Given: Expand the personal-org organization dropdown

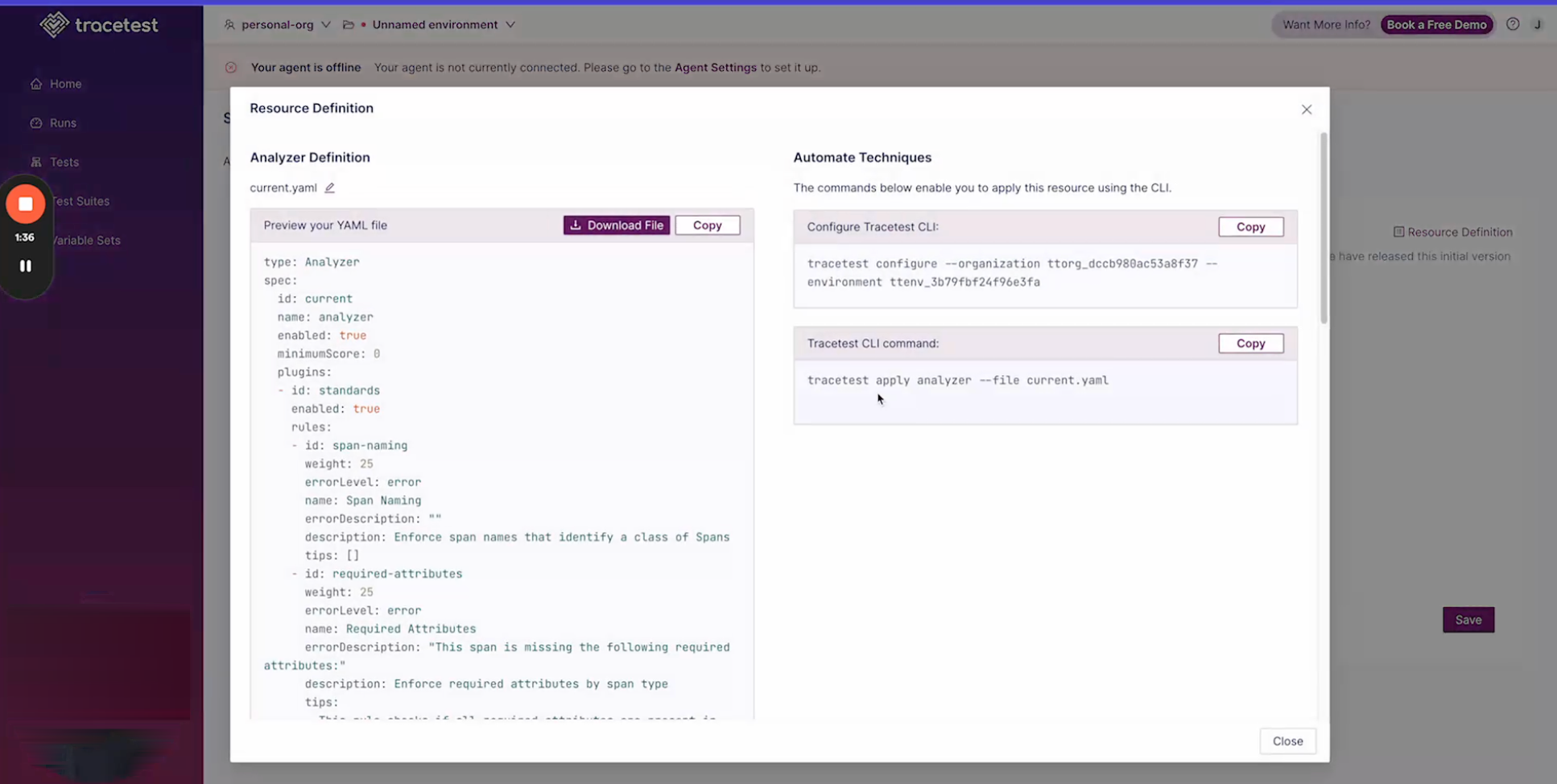Looking at the screenshot, I should pyautogui.click(x=278, y=25).
